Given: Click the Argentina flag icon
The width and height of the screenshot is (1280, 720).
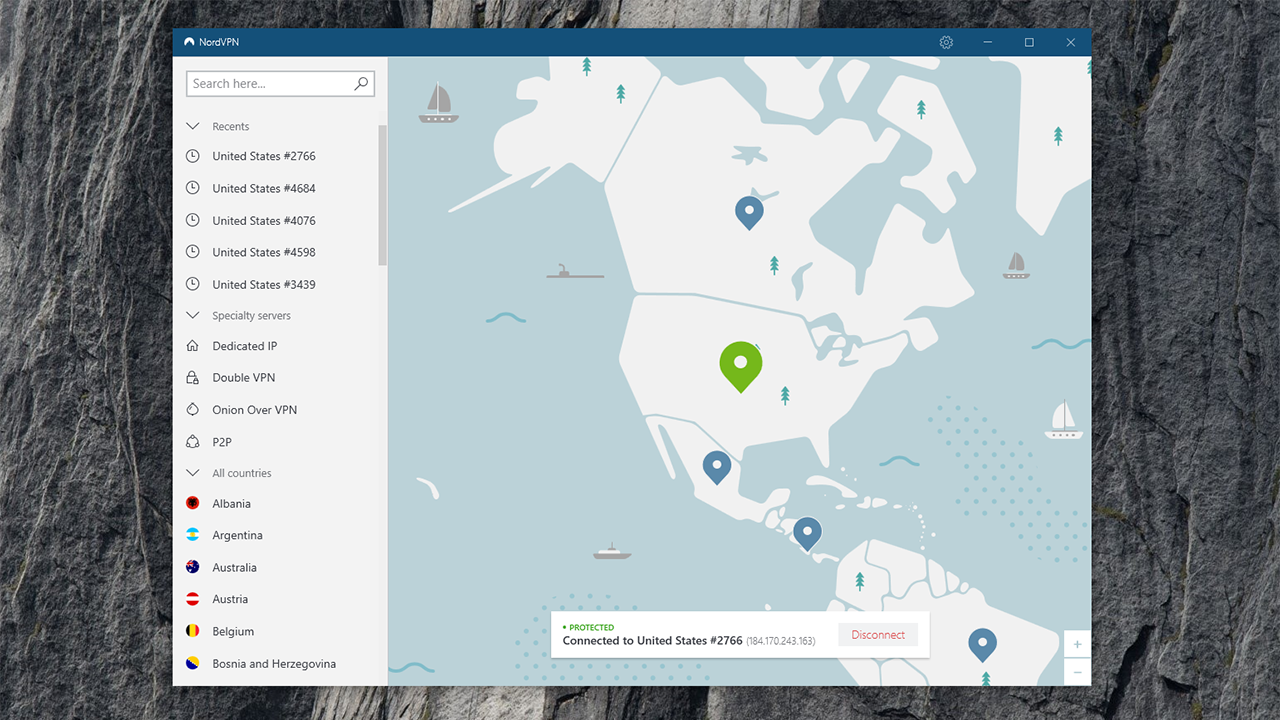Looking at the screenshot, I should click(193, 535).
